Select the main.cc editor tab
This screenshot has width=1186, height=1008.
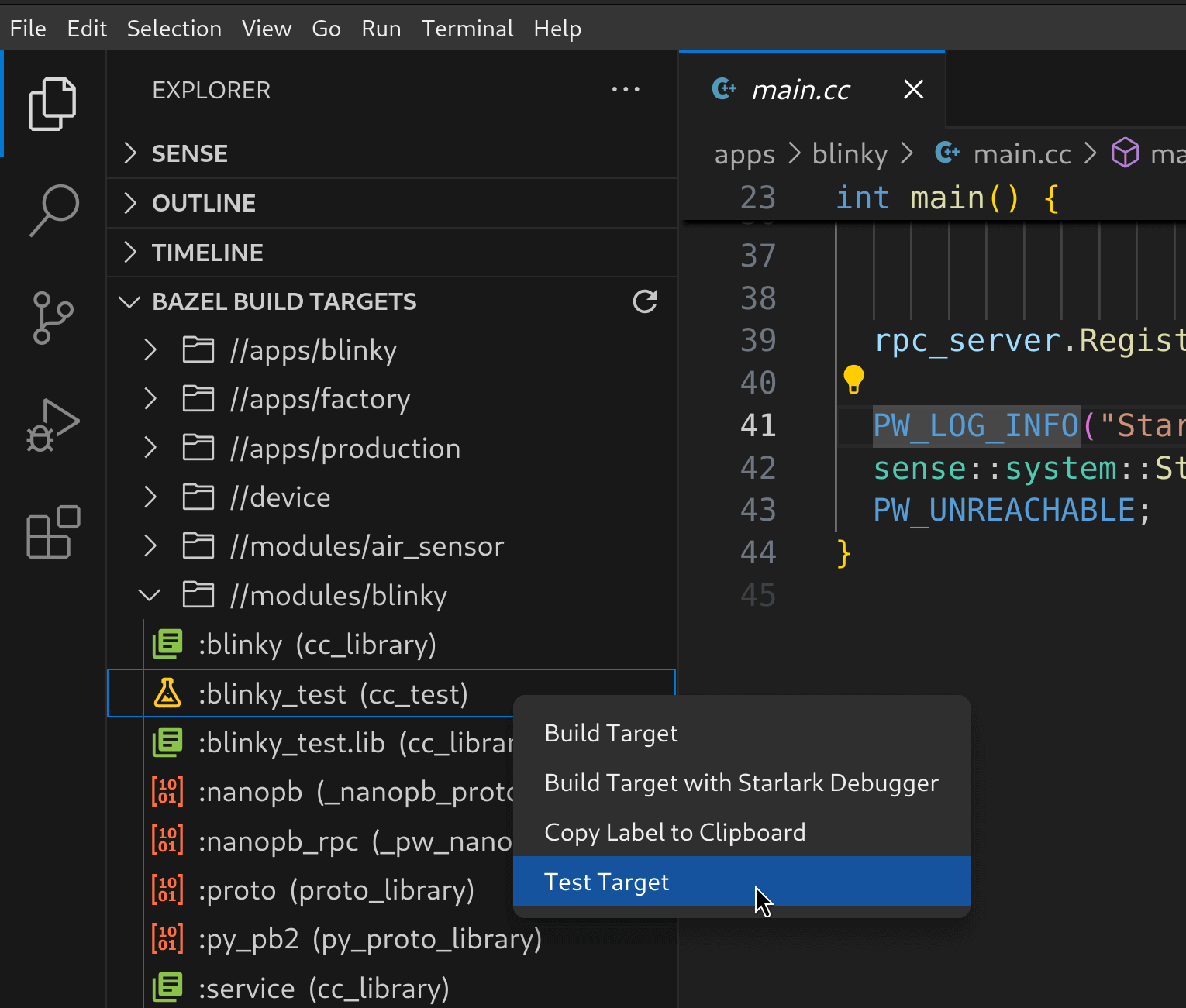pos(812,90)
